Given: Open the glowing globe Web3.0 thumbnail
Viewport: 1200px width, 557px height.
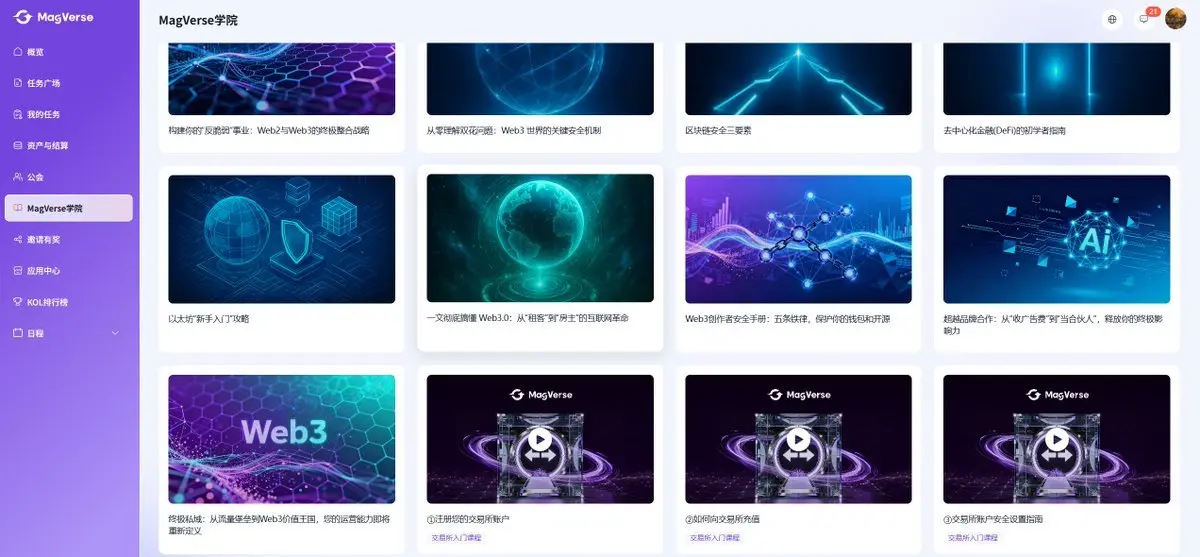Looking at the screenshot, I should pyautogui.click(x=540, y=238).
